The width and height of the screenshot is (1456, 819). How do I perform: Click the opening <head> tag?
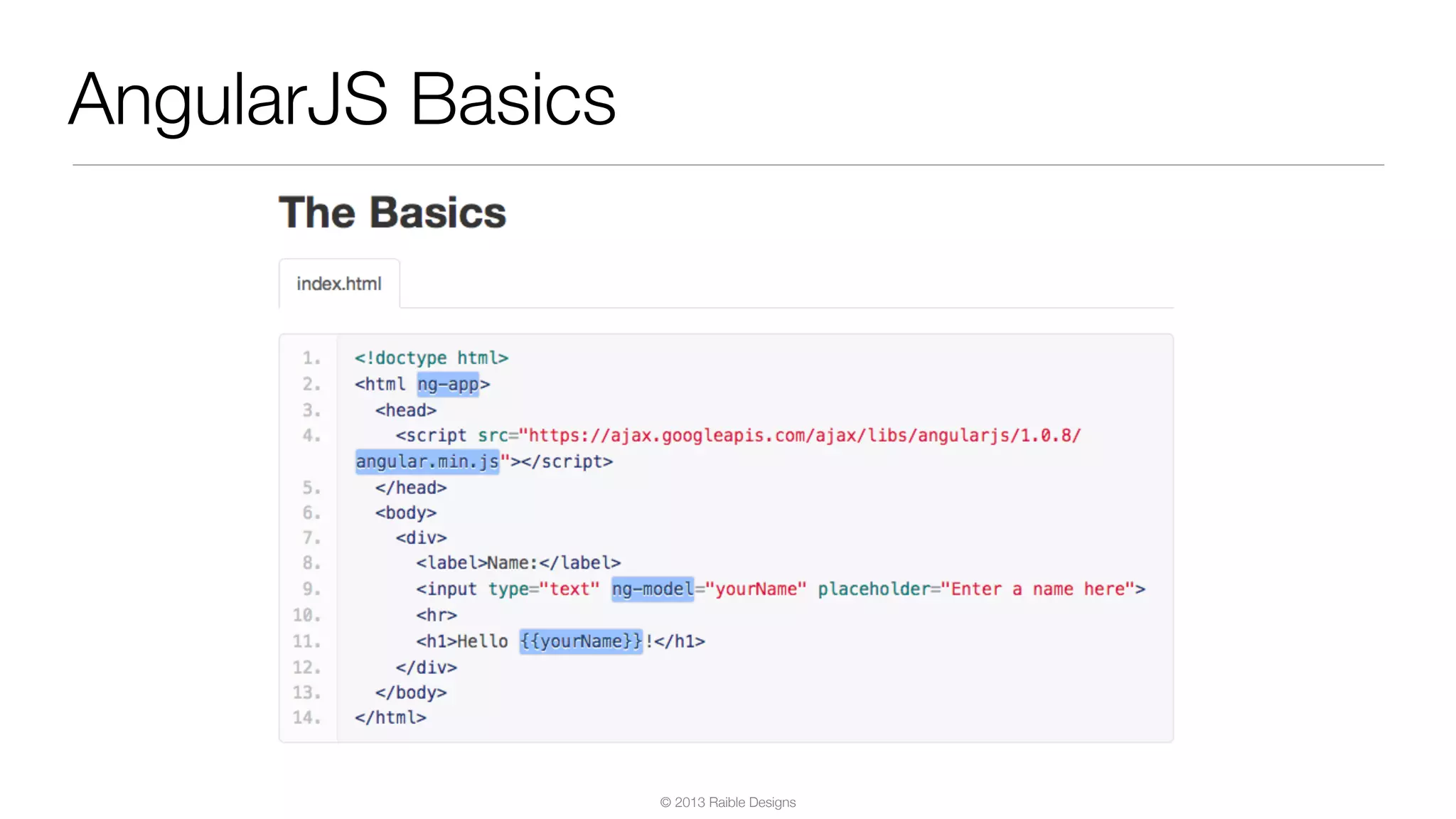pos(406,410)
